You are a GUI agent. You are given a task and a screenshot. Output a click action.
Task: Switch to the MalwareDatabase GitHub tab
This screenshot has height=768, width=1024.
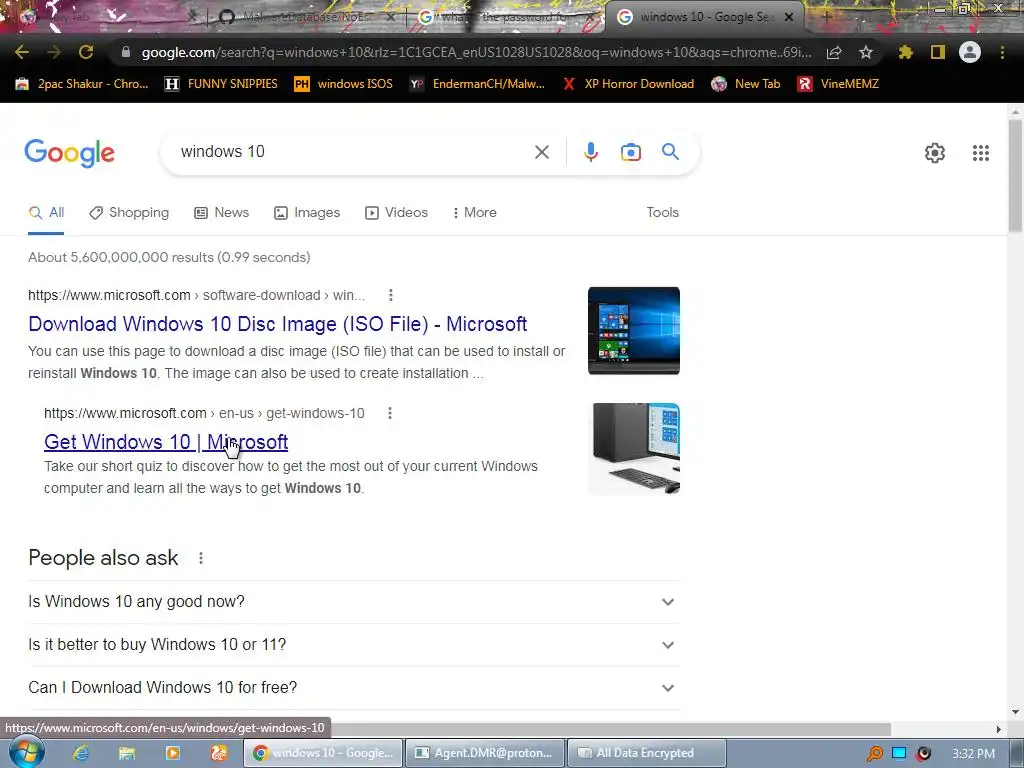(x=304, y=17)
